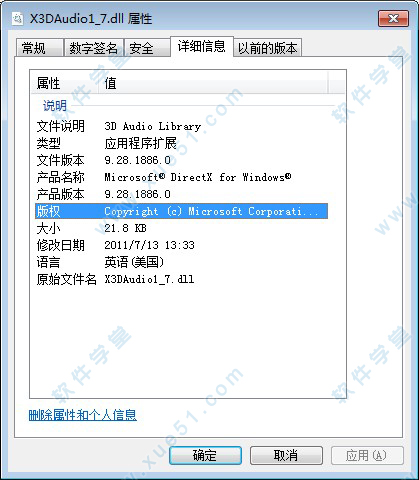Confirm with the 确定 button

click(x=205, y=455)
